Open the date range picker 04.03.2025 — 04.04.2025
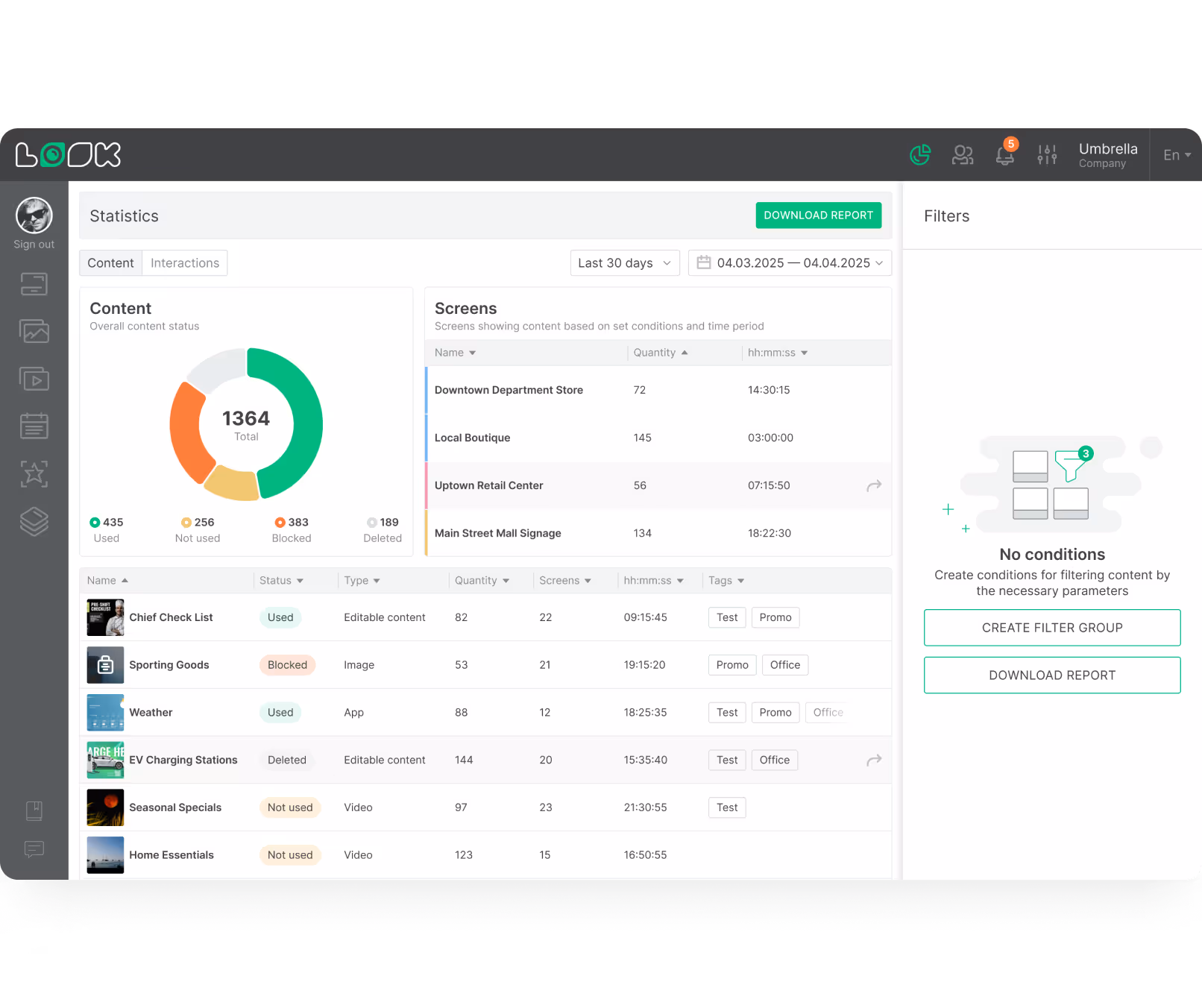Viewport: 1202px width, 1008px height. [x=789, y=262]
